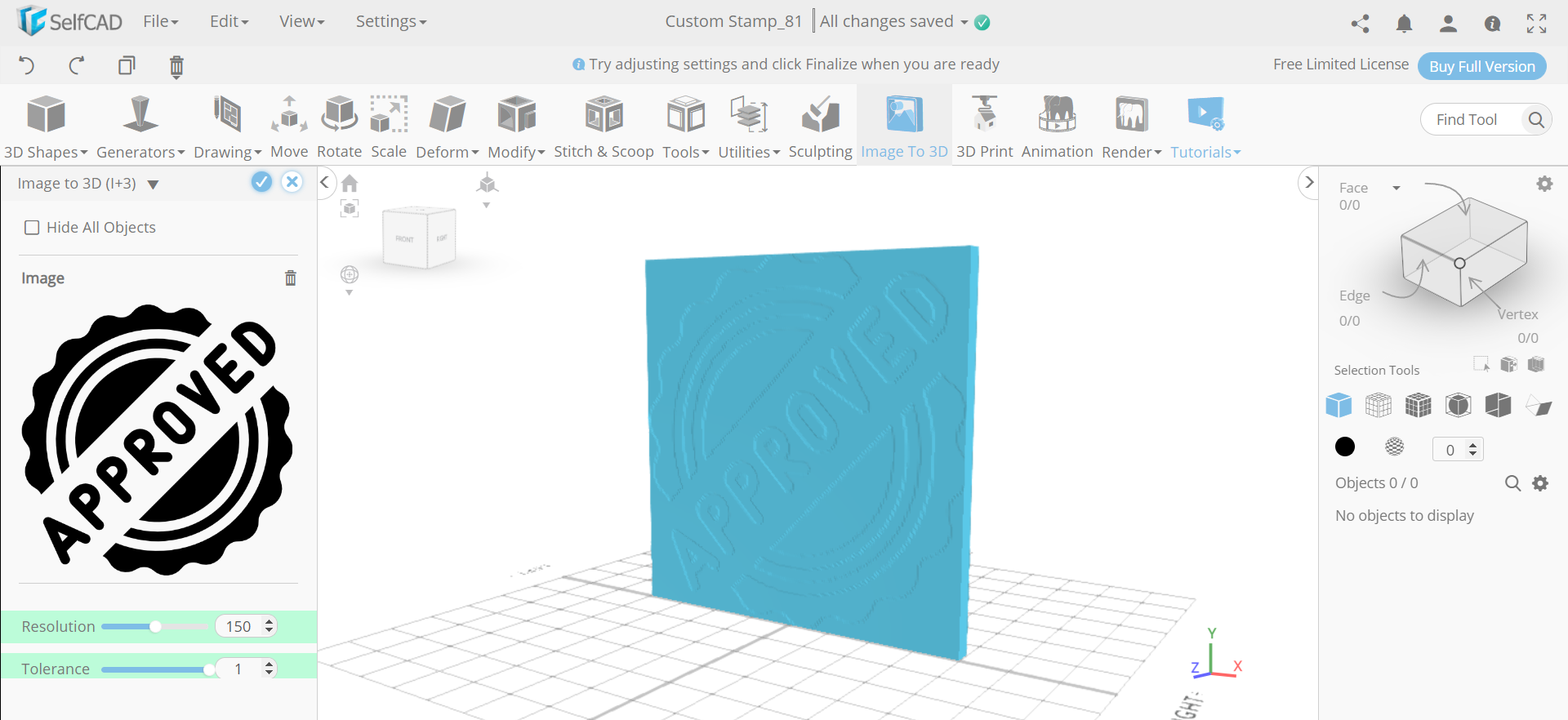Viewport: 1568px width, 720px height.
Task: Enable Hide All Objects checkbox
Action: click(x=32, y=228)
